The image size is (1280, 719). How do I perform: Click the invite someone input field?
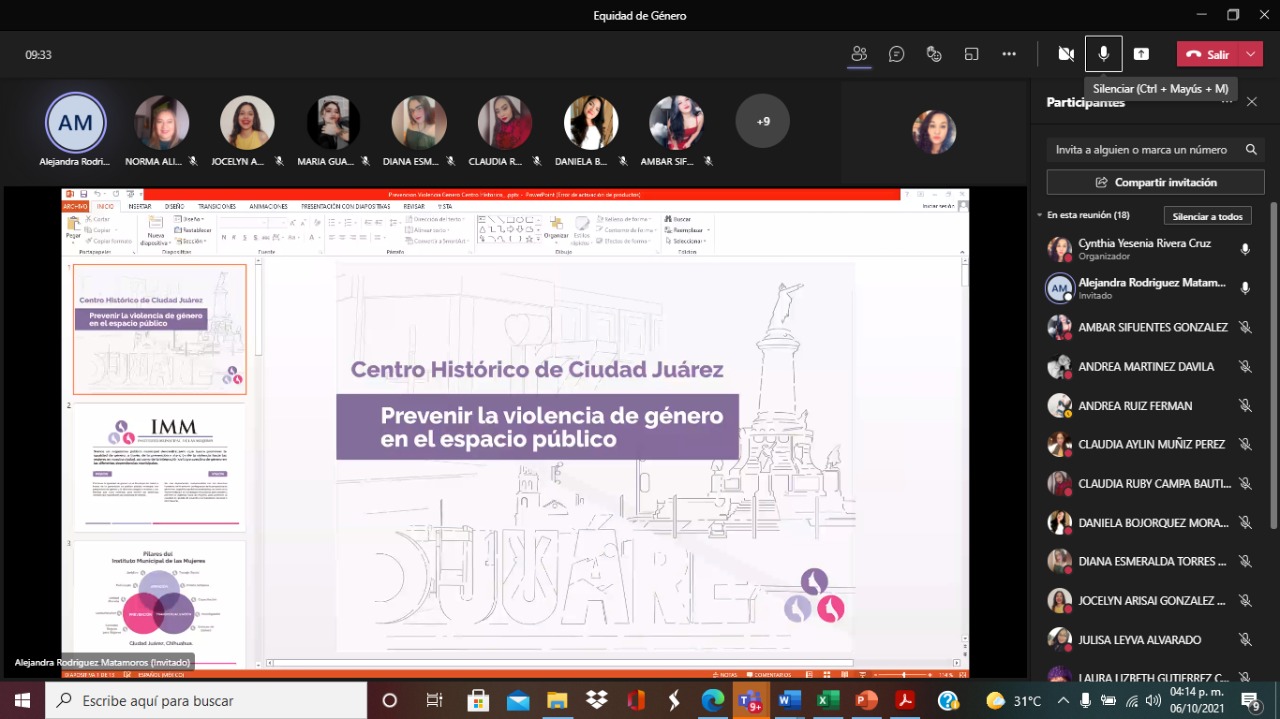(x=1141, y=150)
